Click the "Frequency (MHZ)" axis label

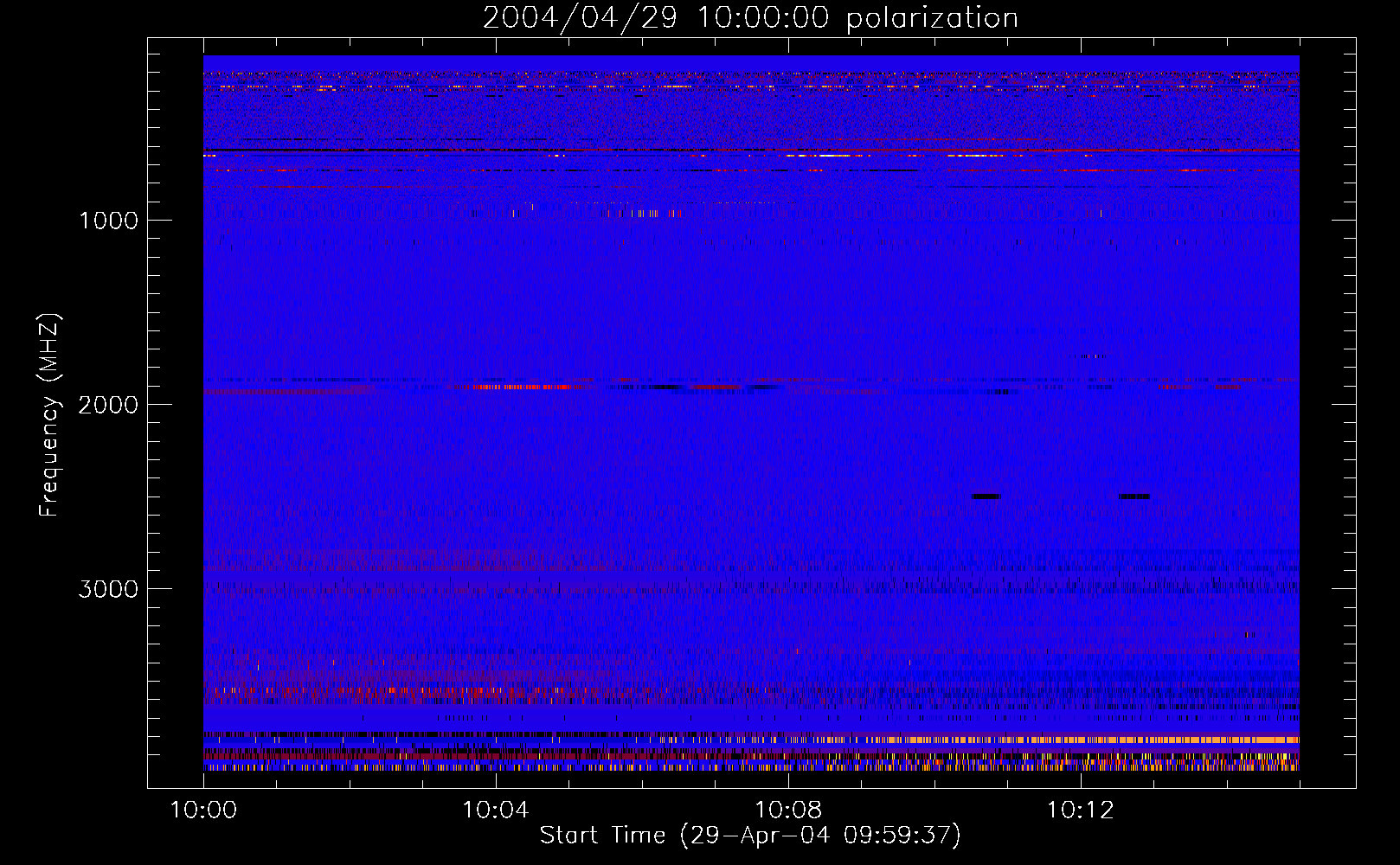point(49,415)
